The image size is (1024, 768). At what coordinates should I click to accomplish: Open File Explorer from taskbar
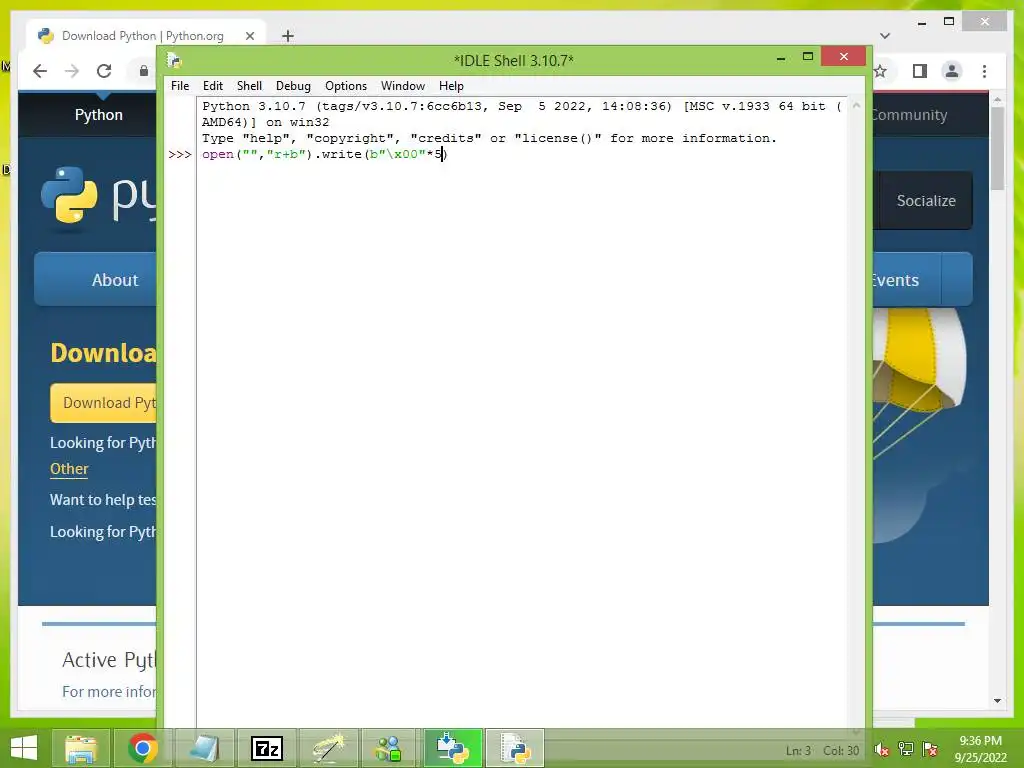click(x=81, y=748)
